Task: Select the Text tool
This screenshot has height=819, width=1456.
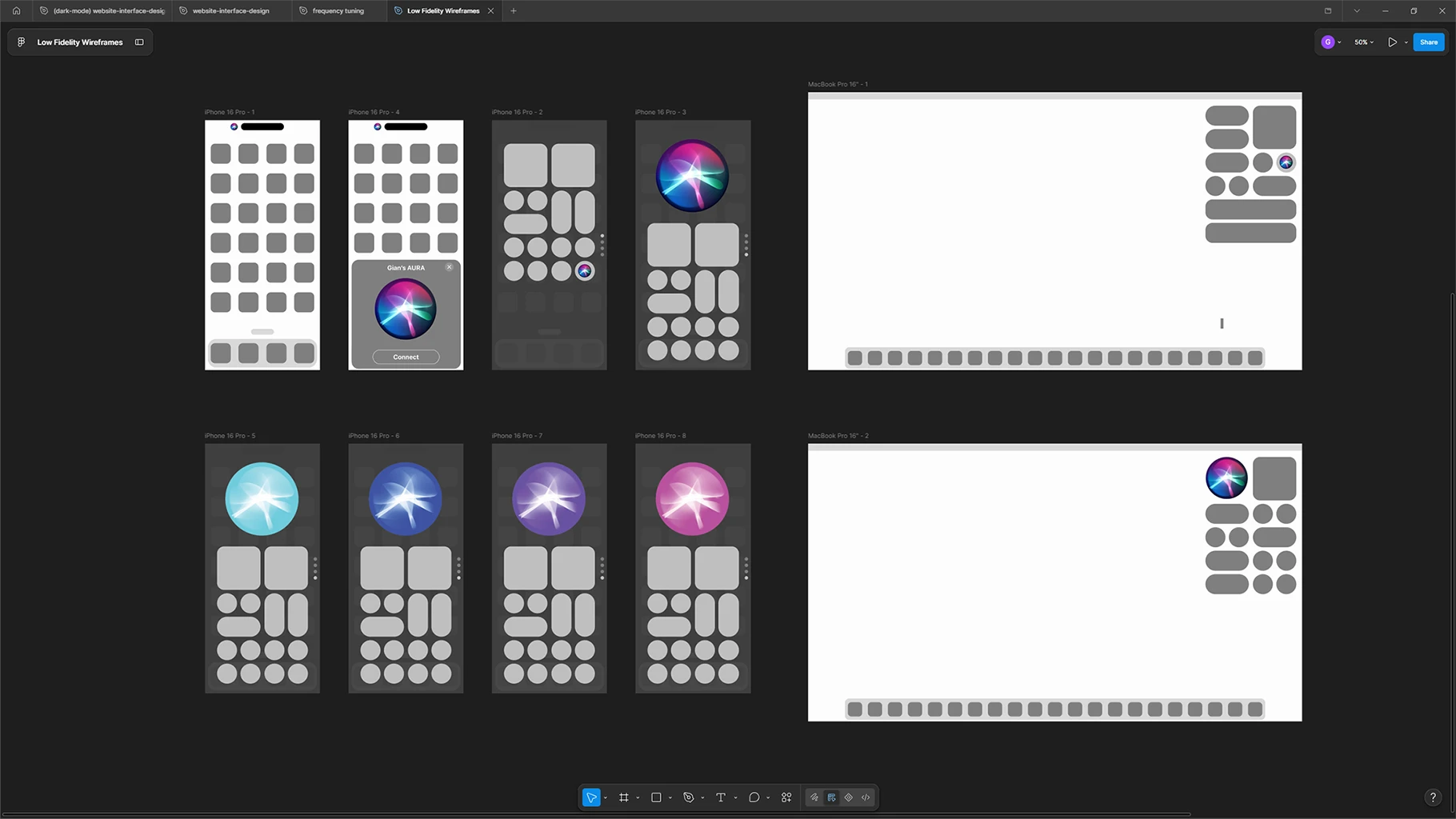Action: [x=721, y=797]
